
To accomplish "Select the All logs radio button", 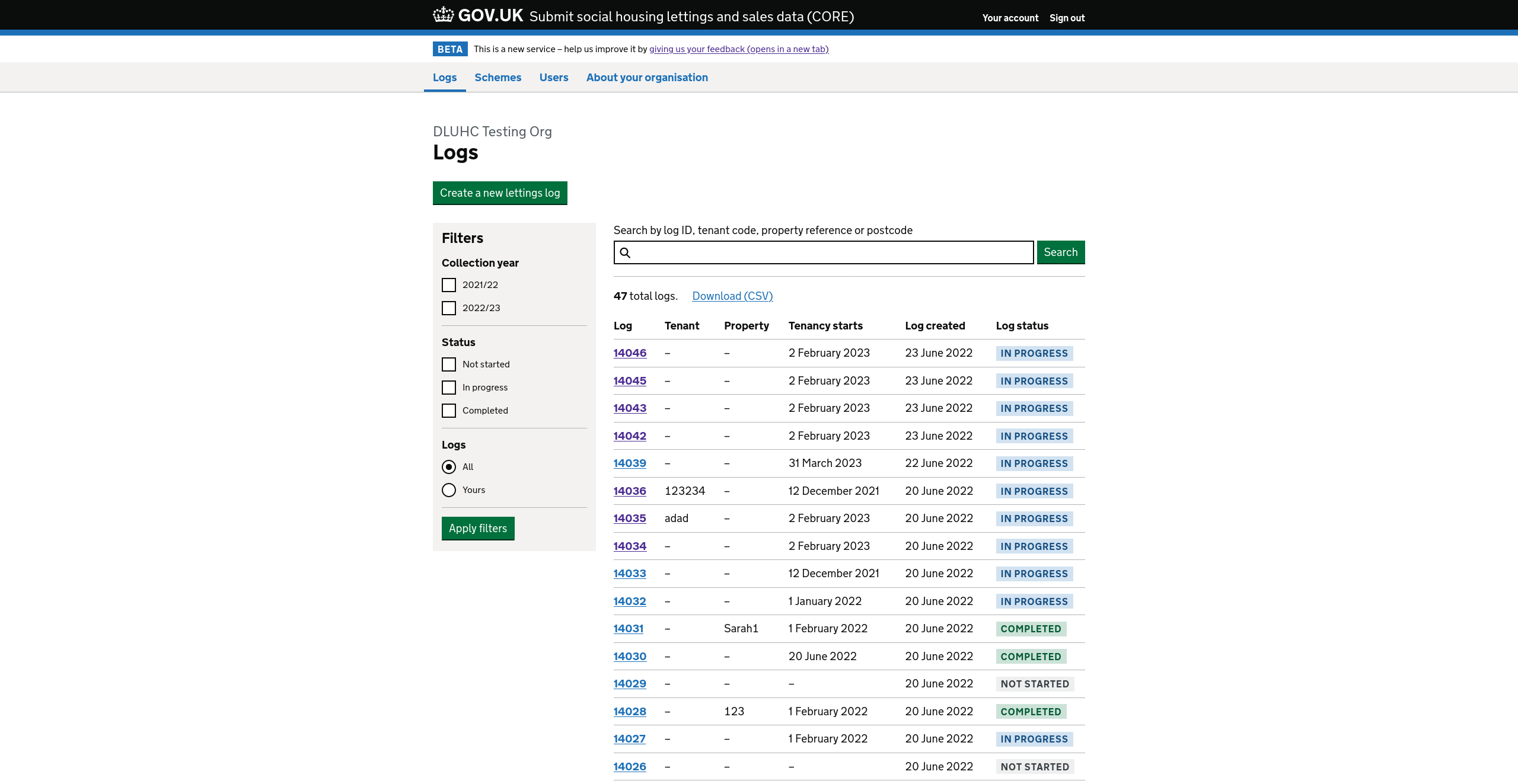I will click(x=449, y=467).
